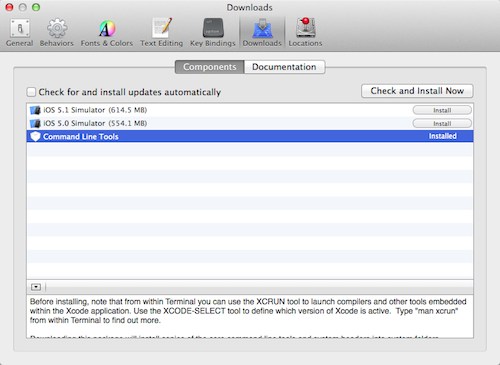
Task: Enable automatic update checking checkbox
Action: pos(31,92)
